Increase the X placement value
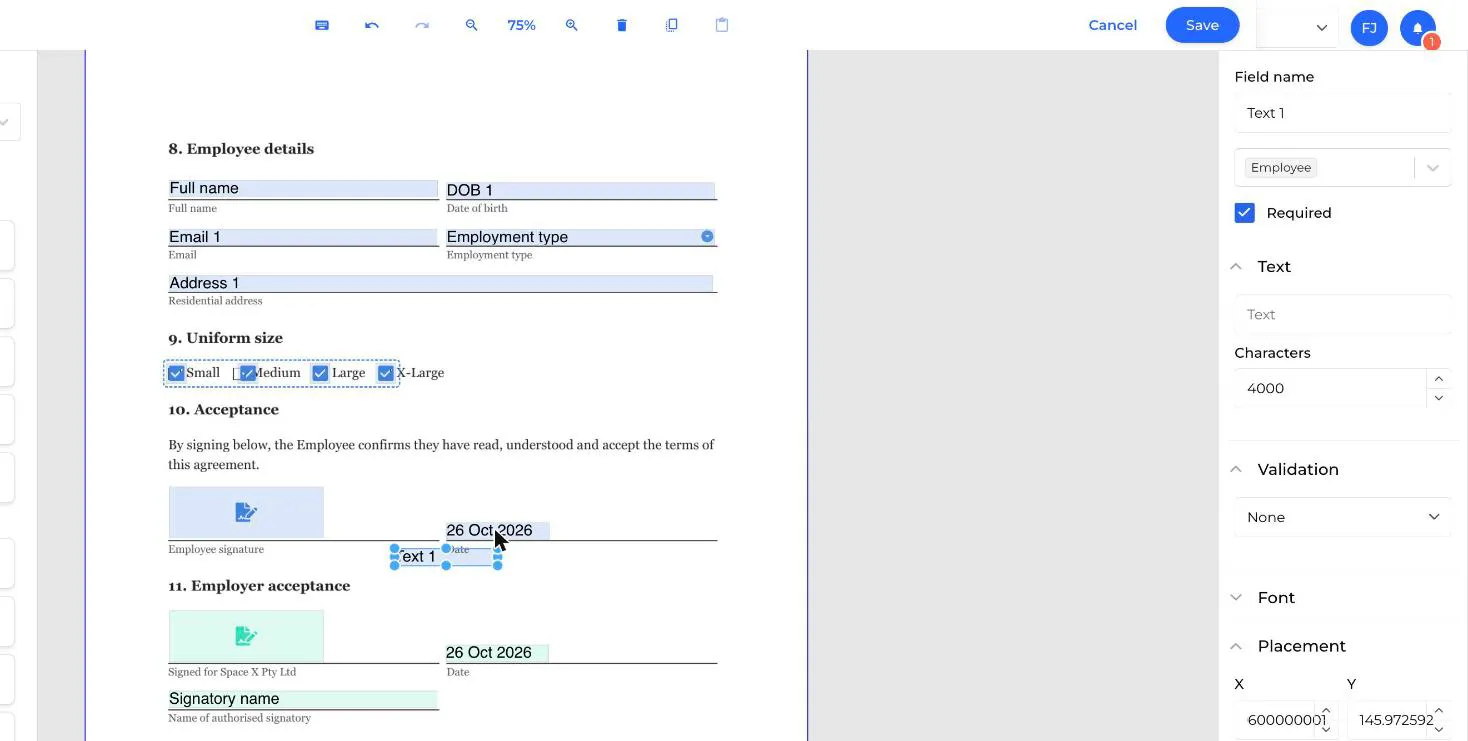 [1326, 711]
